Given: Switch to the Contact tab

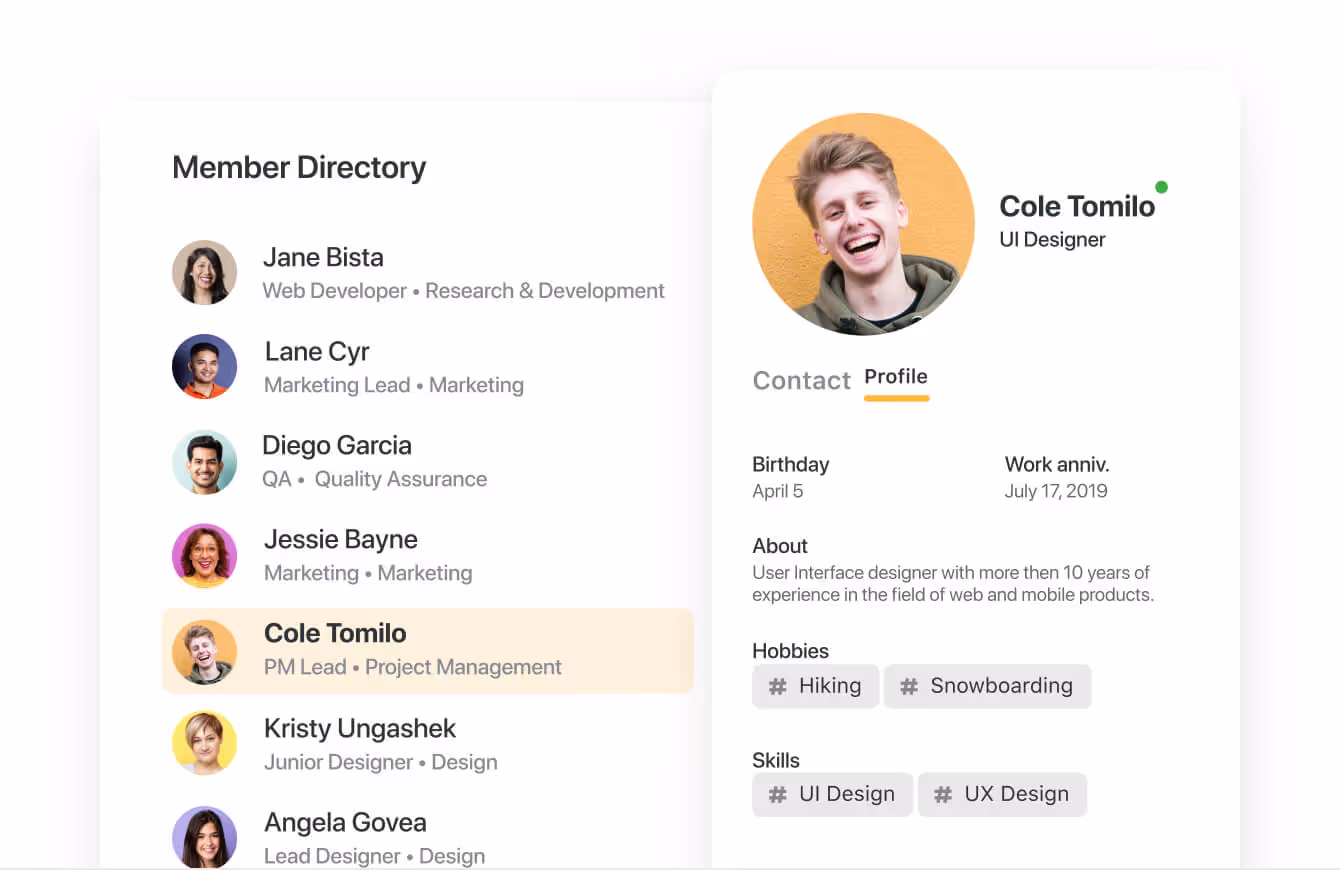Looking at the screenshot, I should click(801, 381).
